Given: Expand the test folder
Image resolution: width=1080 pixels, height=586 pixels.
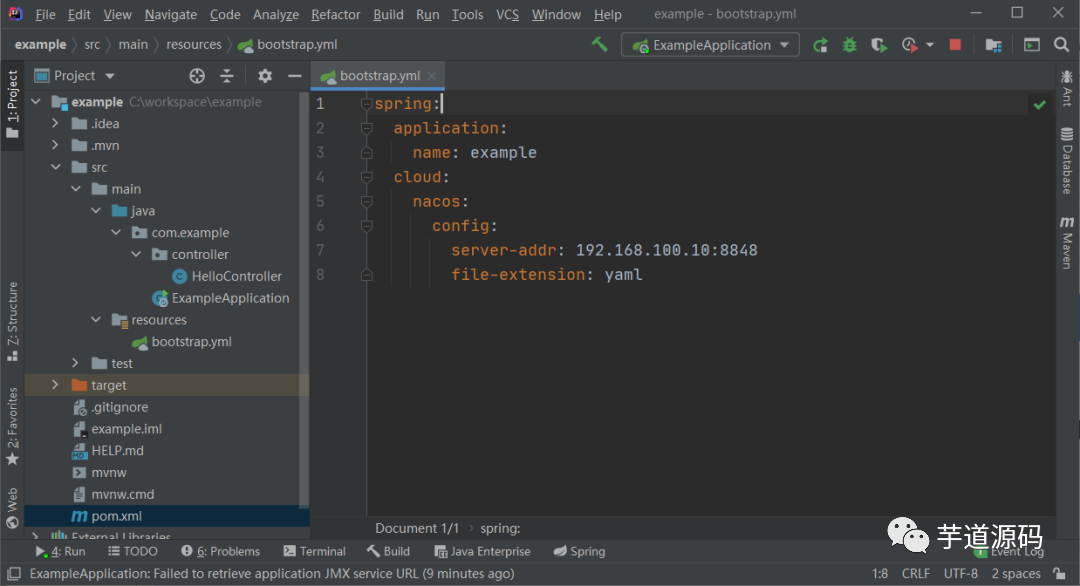Looking at the screenshot, I should [75, 363].
